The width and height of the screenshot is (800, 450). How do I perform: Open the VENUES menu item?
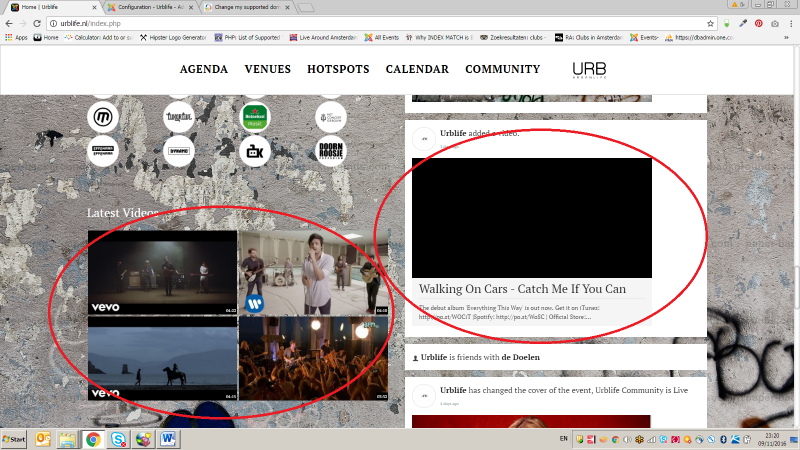[x=267, y=69]
